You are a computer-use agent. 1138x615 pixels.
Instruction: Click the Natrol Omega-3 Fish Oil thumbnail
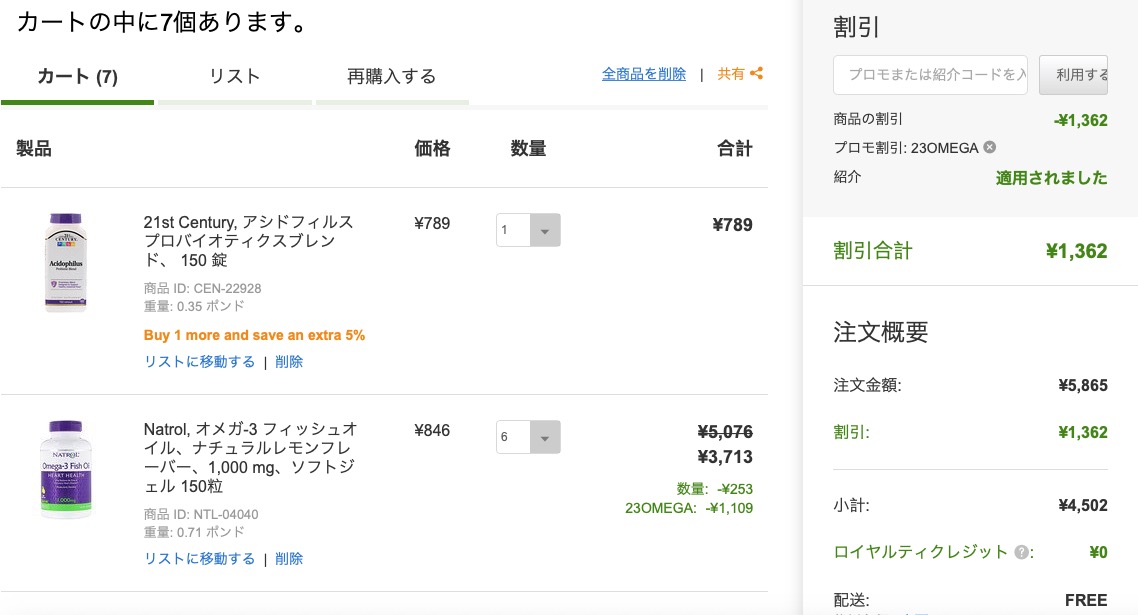(x=66, y=468)
